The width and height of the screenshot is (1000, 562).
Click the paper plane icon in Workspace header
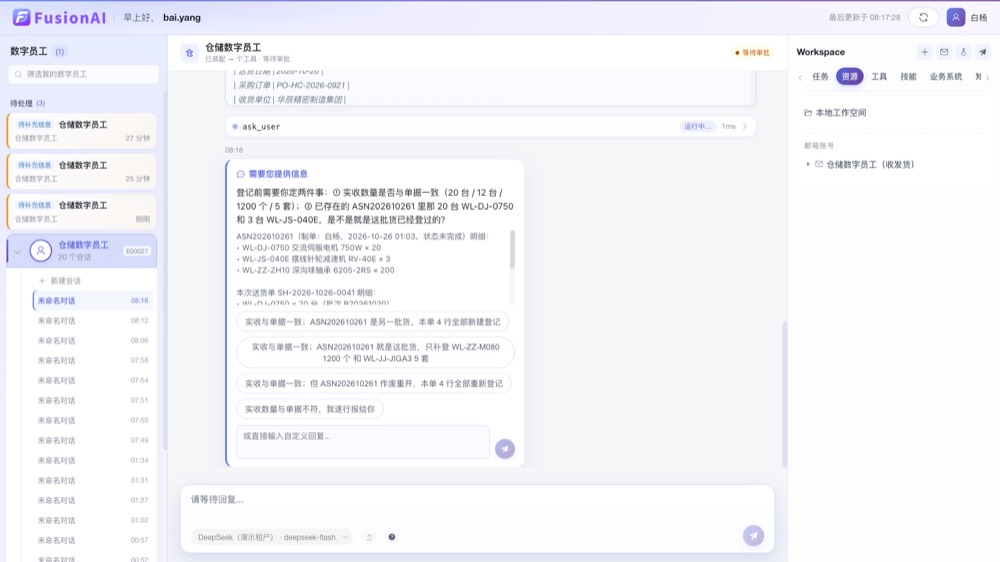(983, 52)
